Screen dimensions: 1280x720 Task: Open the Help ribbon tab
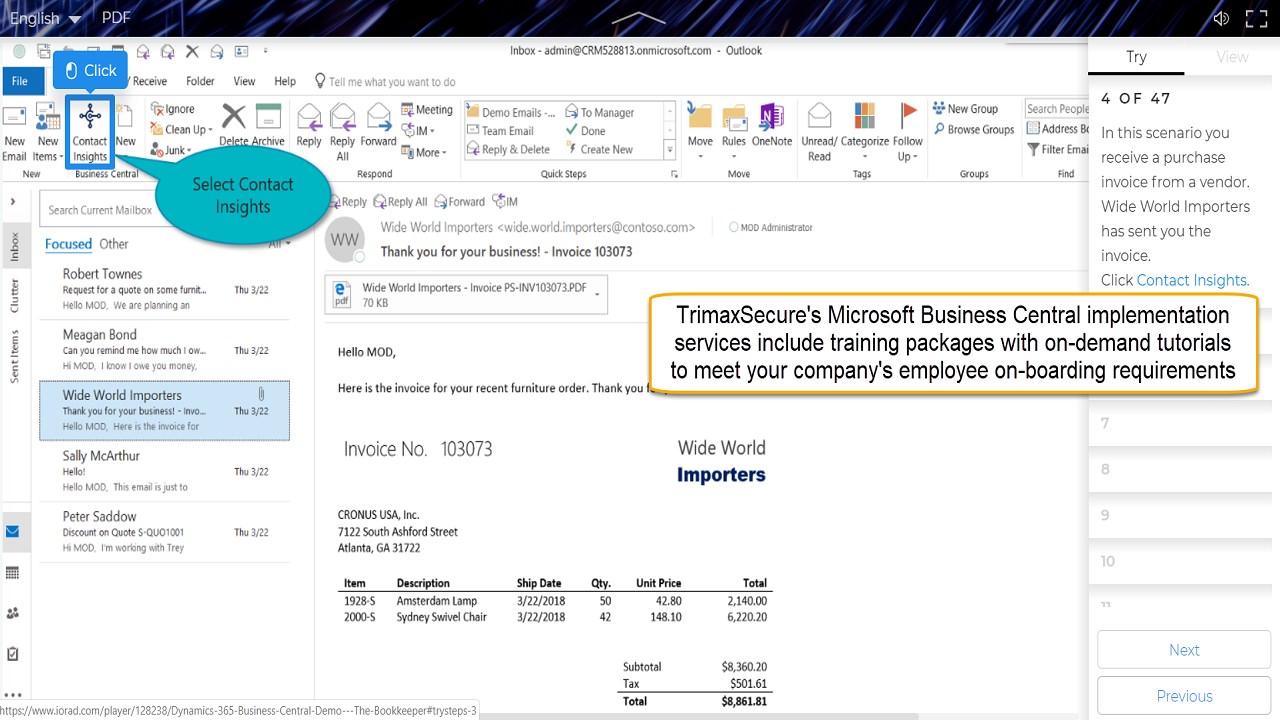click(285, 81)
